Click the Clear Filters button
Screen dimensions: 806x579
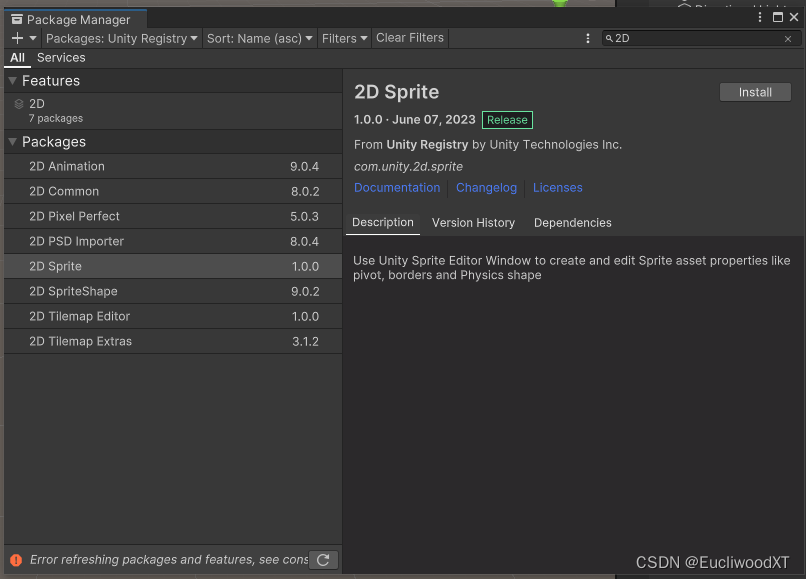(x=410, y=38)
